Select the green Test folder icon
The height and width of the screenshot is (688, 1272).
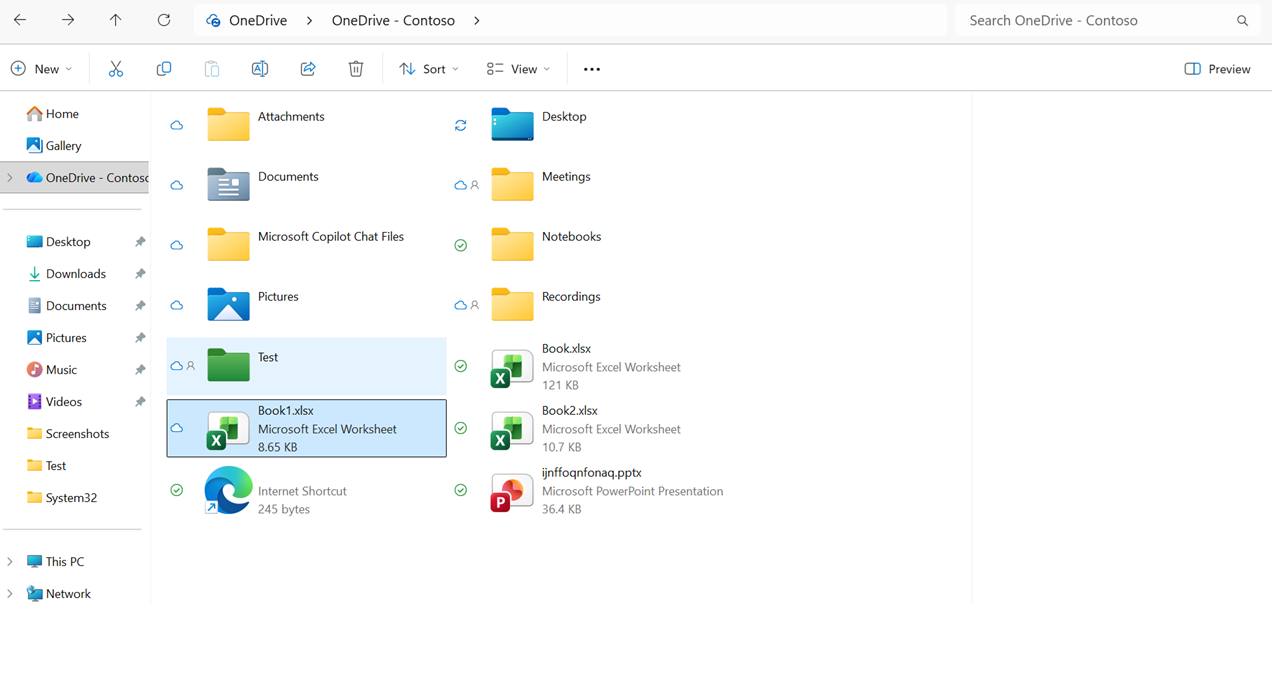click(228, 364)
